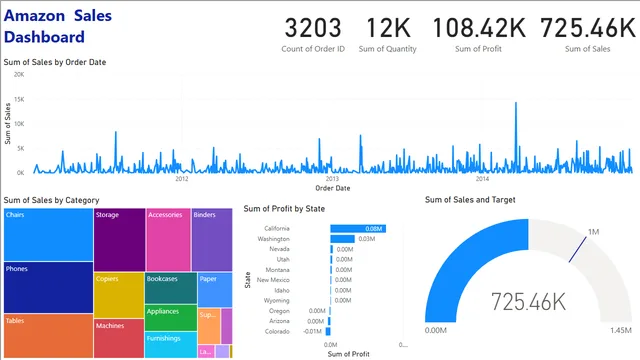Click the Sum of Sales and Target title
Viewport: 640px width, 360px height.
470,200
